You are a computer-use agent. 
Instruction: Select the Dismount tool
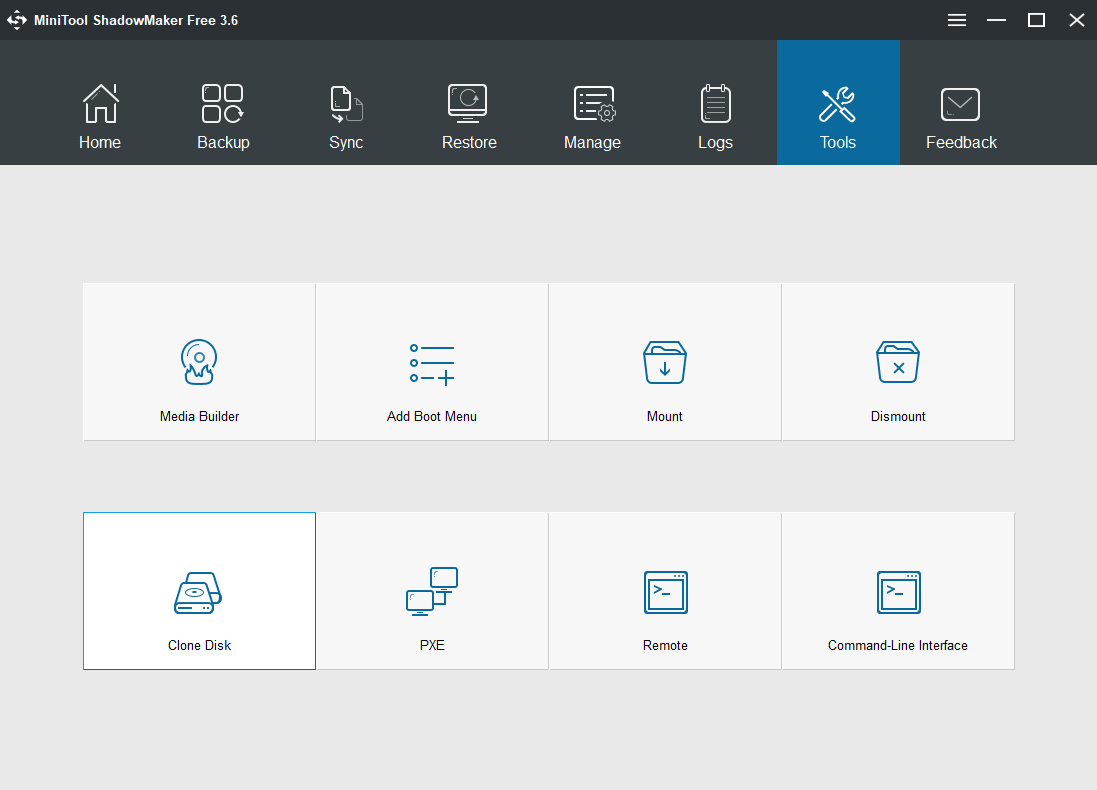(897, 362)
